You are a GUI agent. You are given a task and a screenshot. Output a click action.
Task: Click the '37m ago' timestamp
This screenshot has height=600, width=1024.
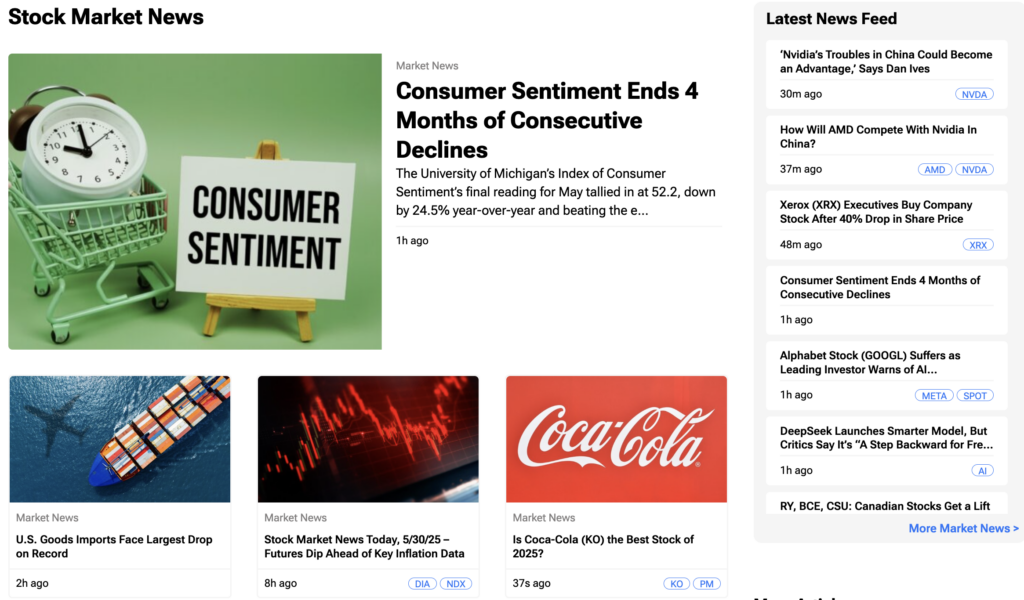tap(801, 169)
